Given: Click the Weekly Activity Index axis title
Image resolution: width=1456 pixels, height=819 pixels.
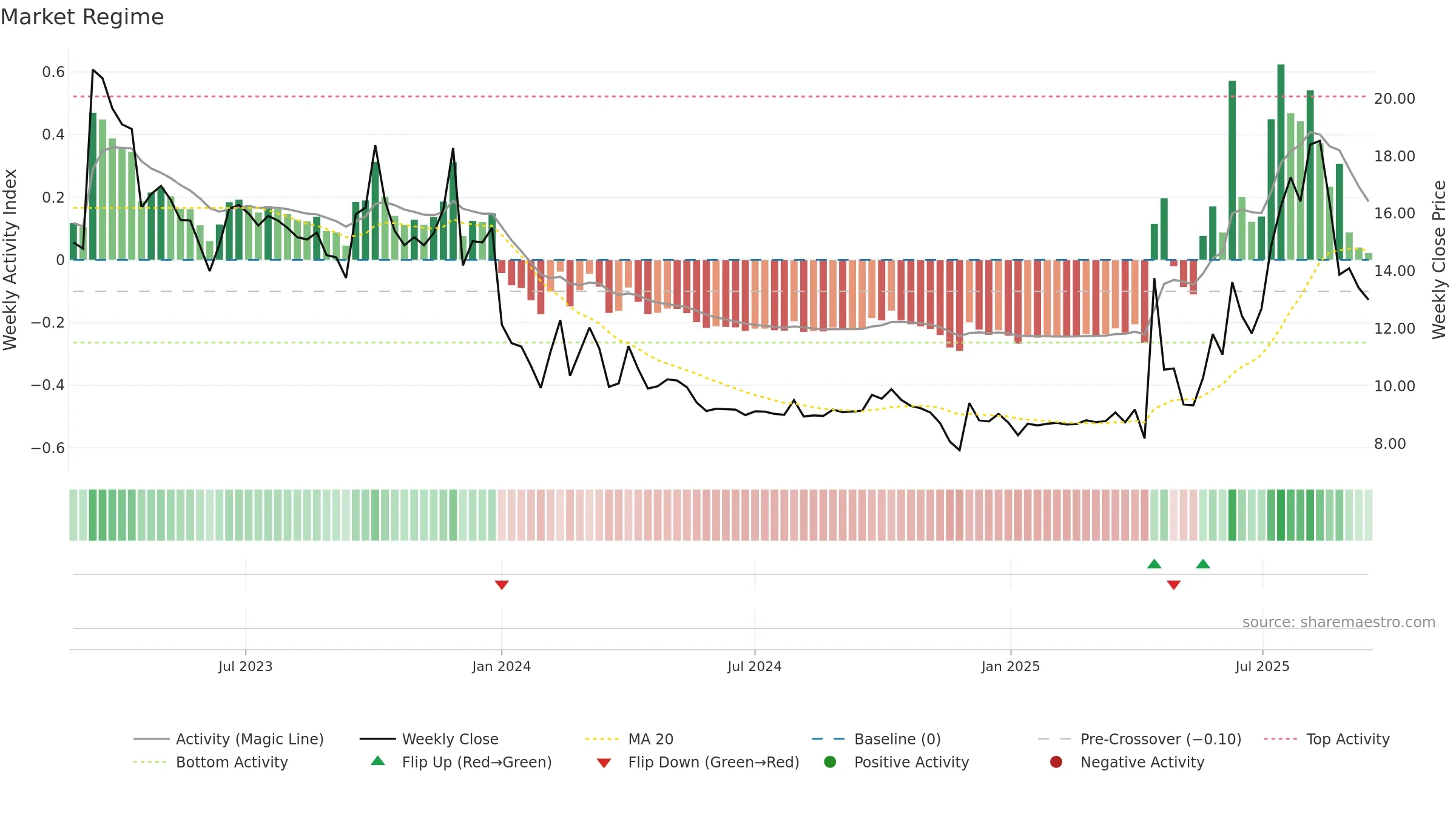Looking at the screenshot, I should 10,260.
